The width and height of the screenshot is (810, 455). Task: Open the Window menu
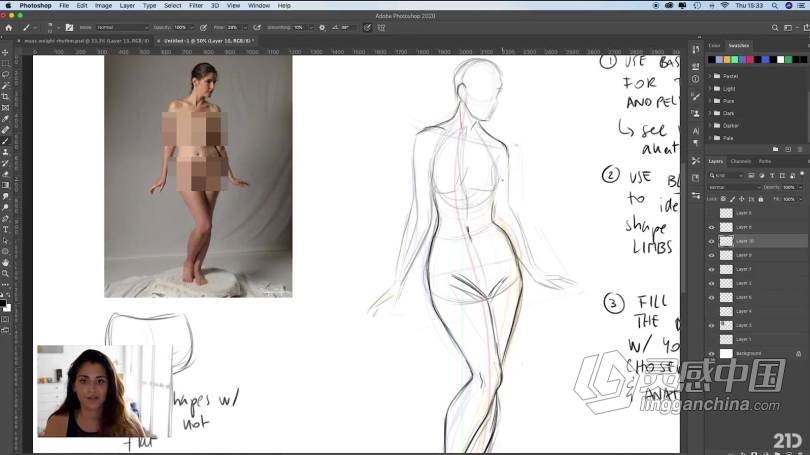(x=259, y=6)
